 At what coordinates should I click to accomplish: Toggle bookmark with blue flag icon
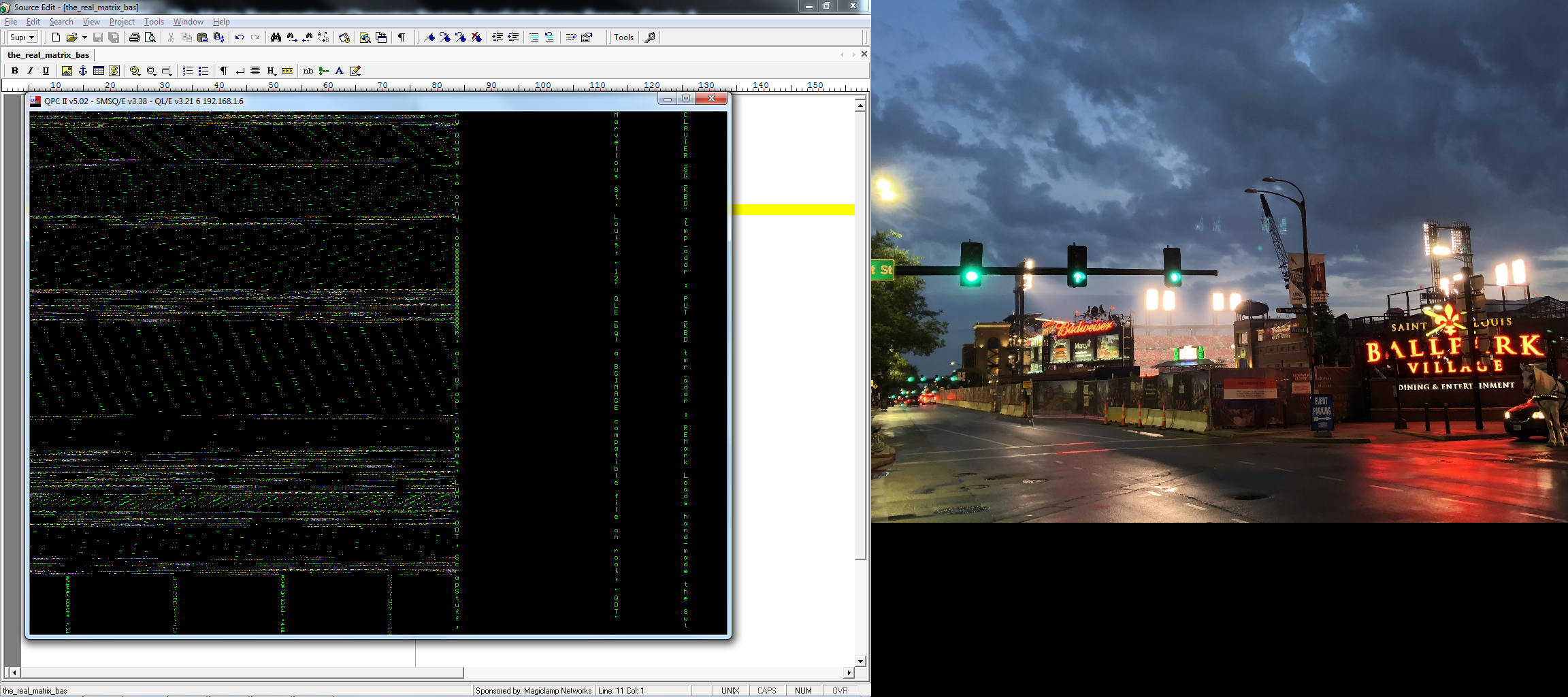pos(429,37)
